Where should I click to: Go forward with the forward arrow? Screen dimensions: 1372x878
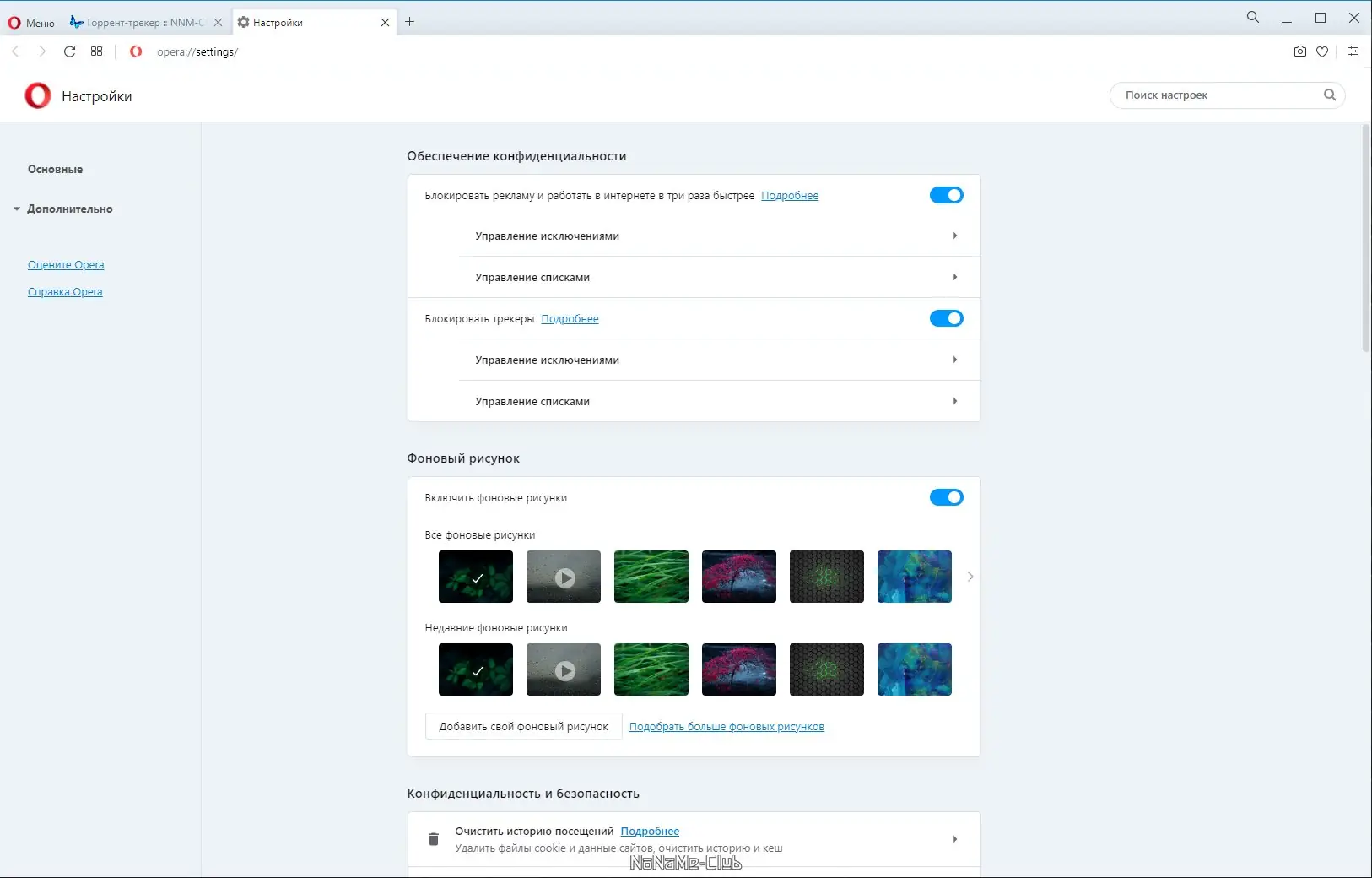pos(42,51)
